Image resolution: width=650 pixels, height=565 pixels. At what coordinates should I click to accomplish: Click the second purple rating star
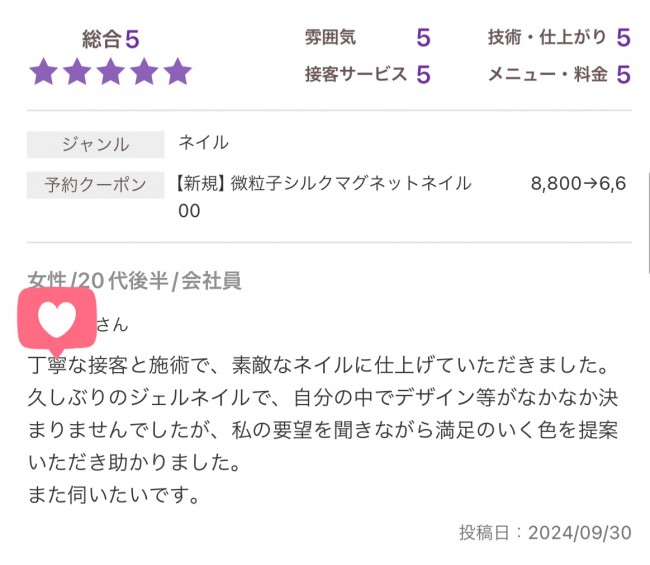[x=77, y=72]
